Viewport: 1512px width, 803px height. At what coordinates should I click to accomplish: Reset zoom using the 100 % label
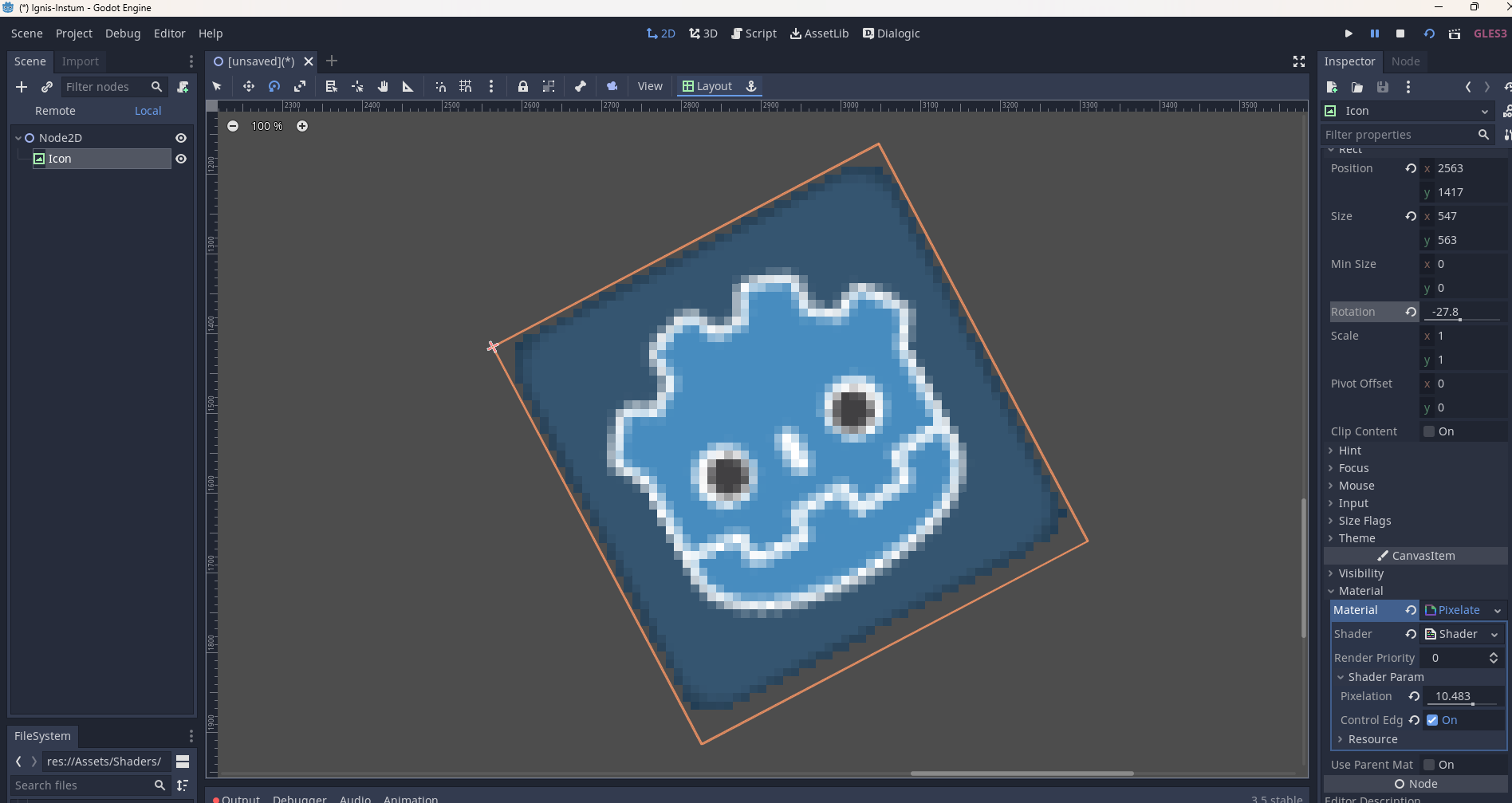(267, 126)
